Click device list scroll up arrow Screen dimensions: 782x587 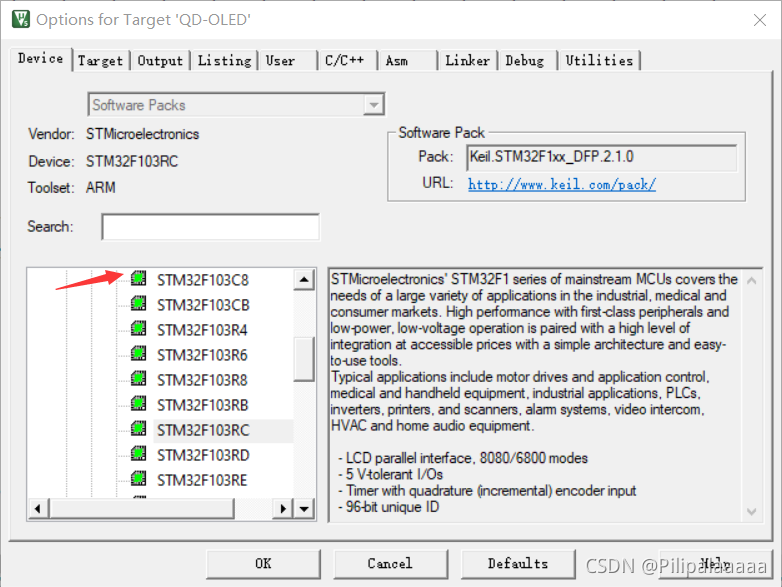tap(304, 279)
